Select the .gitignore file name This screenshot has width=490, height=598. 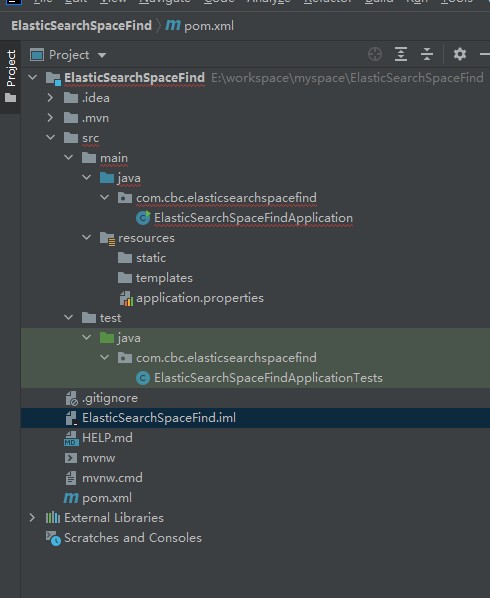click(110, 398)
